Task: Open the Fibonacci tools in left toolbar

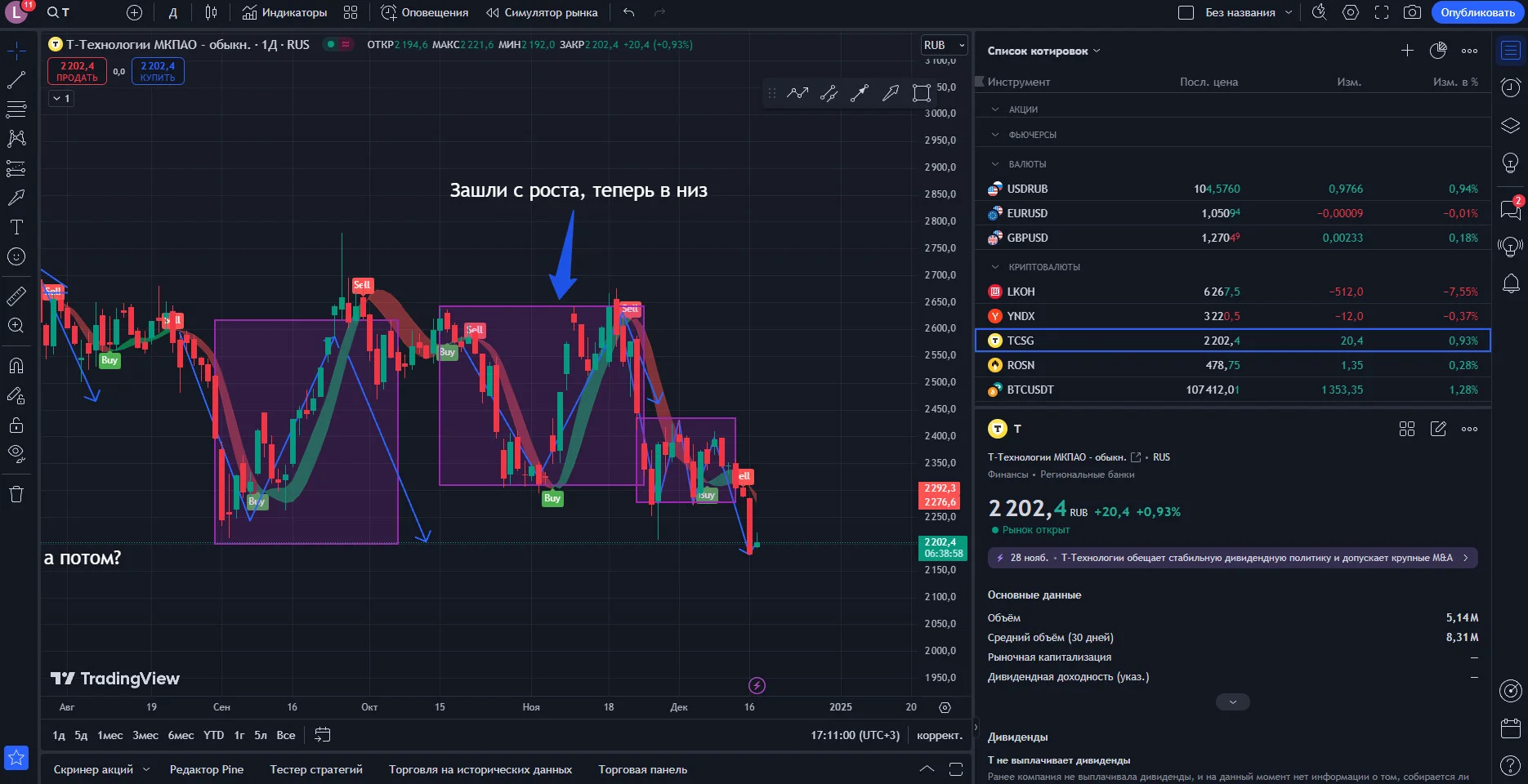Action: [16, 109]
